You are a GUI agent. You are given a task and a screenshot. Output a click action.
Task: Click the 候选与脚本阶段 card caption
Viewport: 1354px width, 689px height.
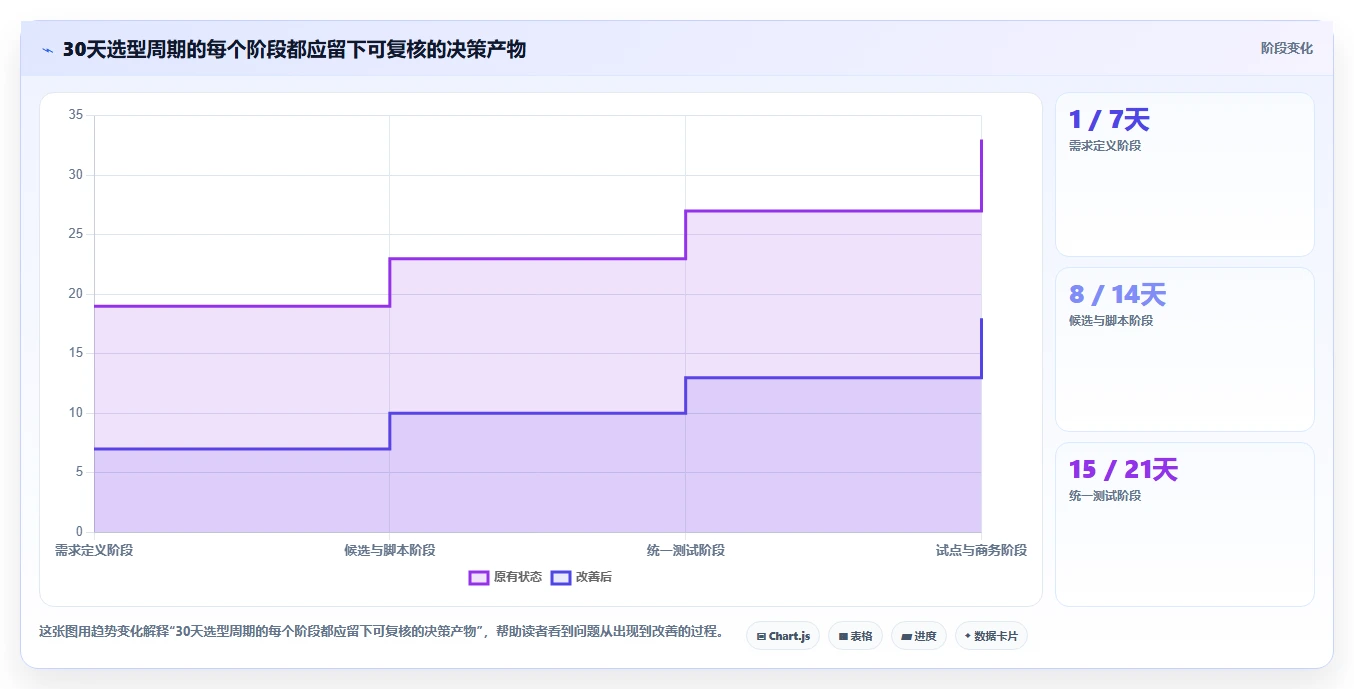[1111, 321]
